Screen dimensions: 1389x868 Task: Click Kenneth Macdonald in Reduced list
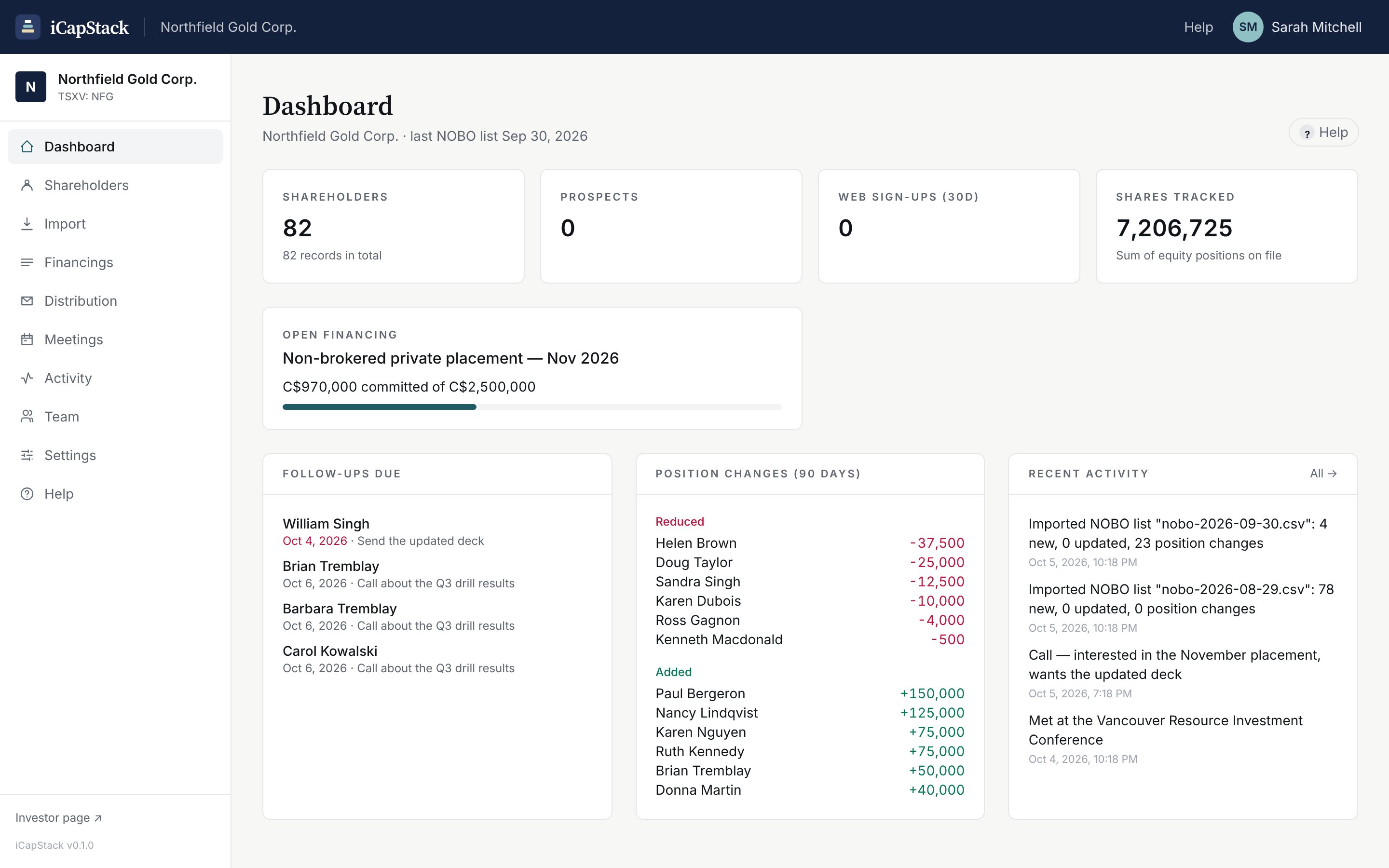(719, 639)
